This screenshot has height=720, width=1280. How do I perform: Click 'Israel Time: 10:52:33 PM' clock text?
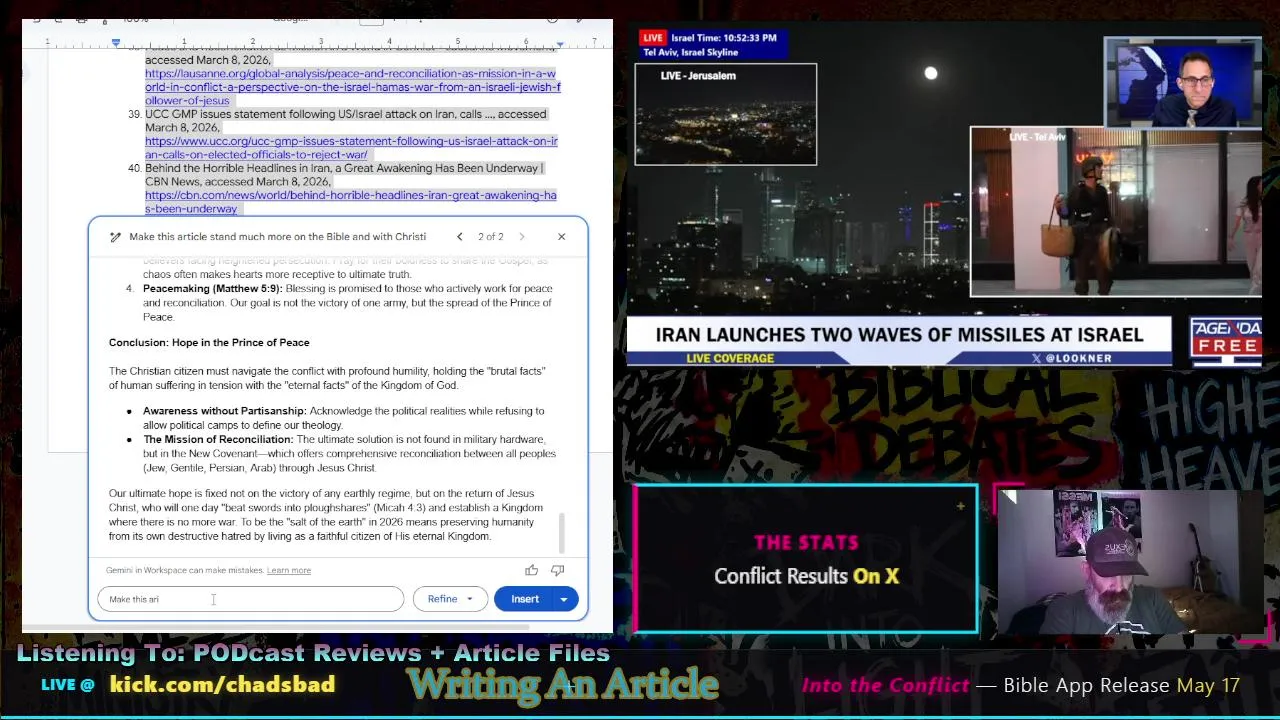(x=723, y=38)
